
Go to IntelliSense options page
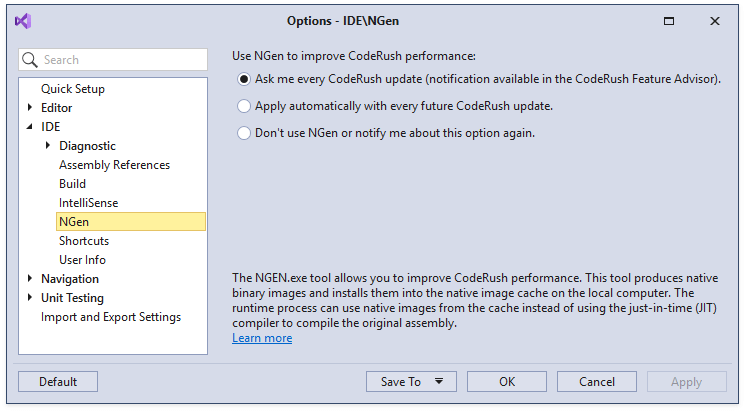pyautogui.click(x=88, y=203)
